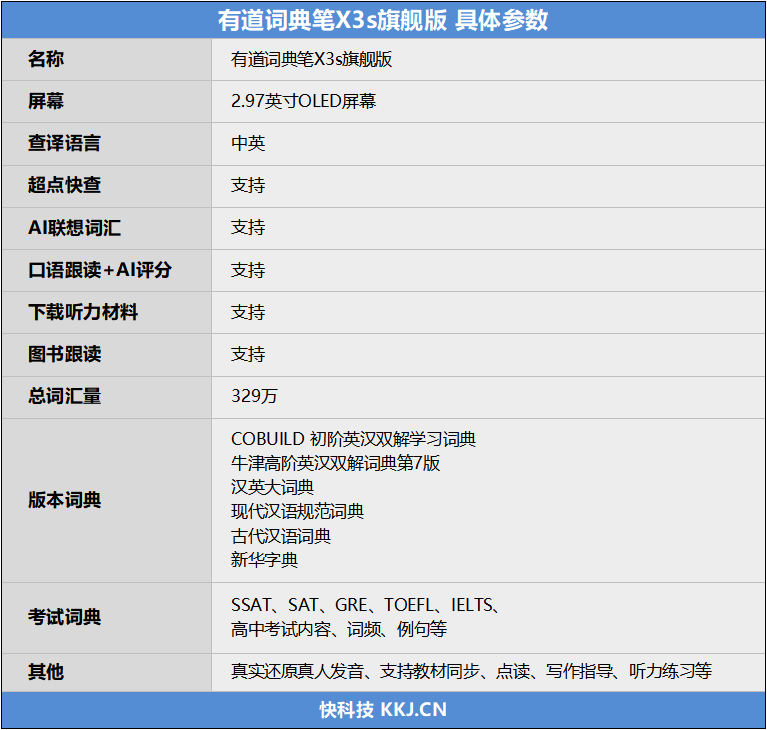Click 支持 in the AI联想词汇 row
The width and height of the screenshot is (767, 730).
pos(248,228)
